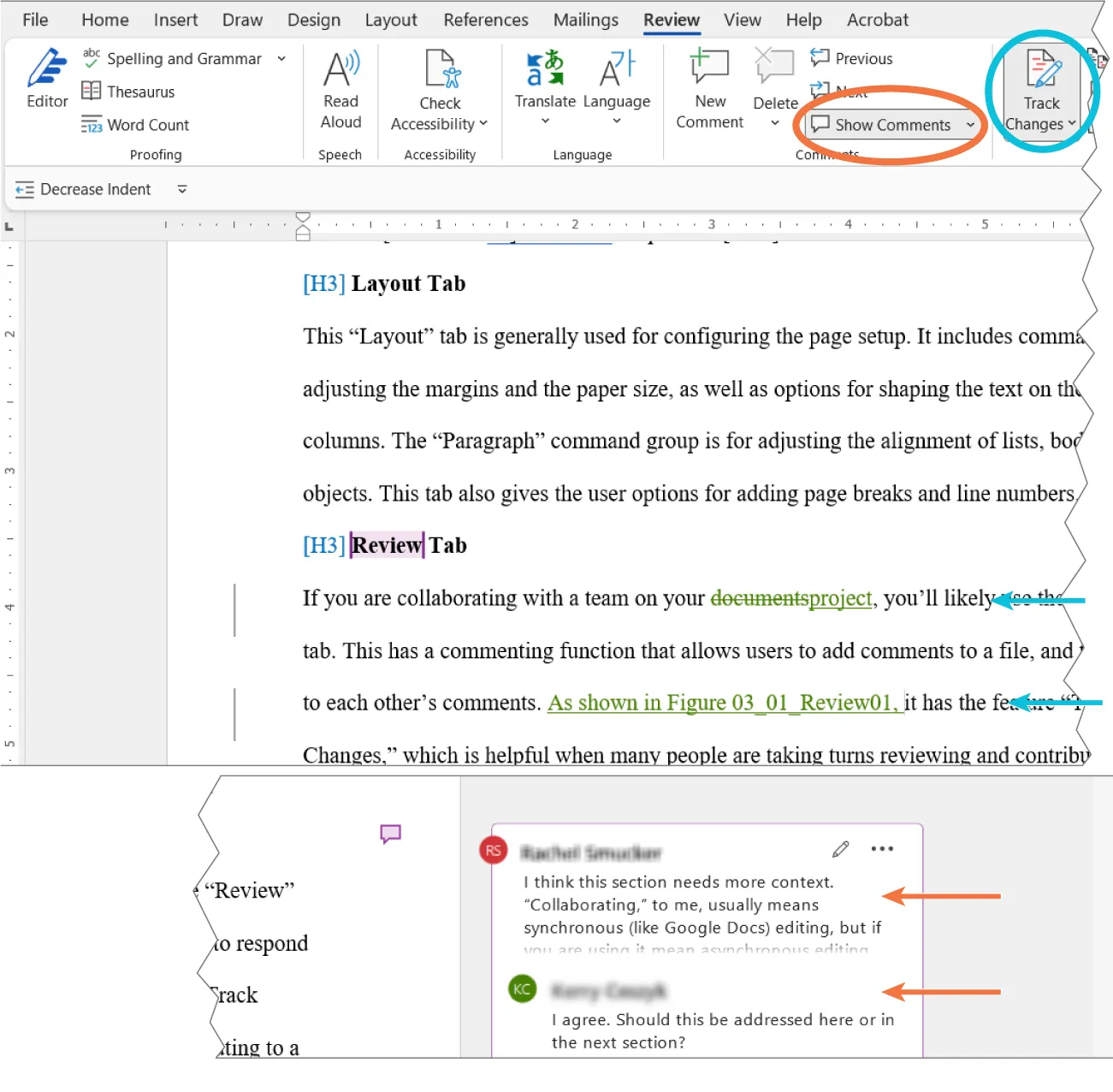Switch to the View ribbon tab

click(x=741, y=20)
